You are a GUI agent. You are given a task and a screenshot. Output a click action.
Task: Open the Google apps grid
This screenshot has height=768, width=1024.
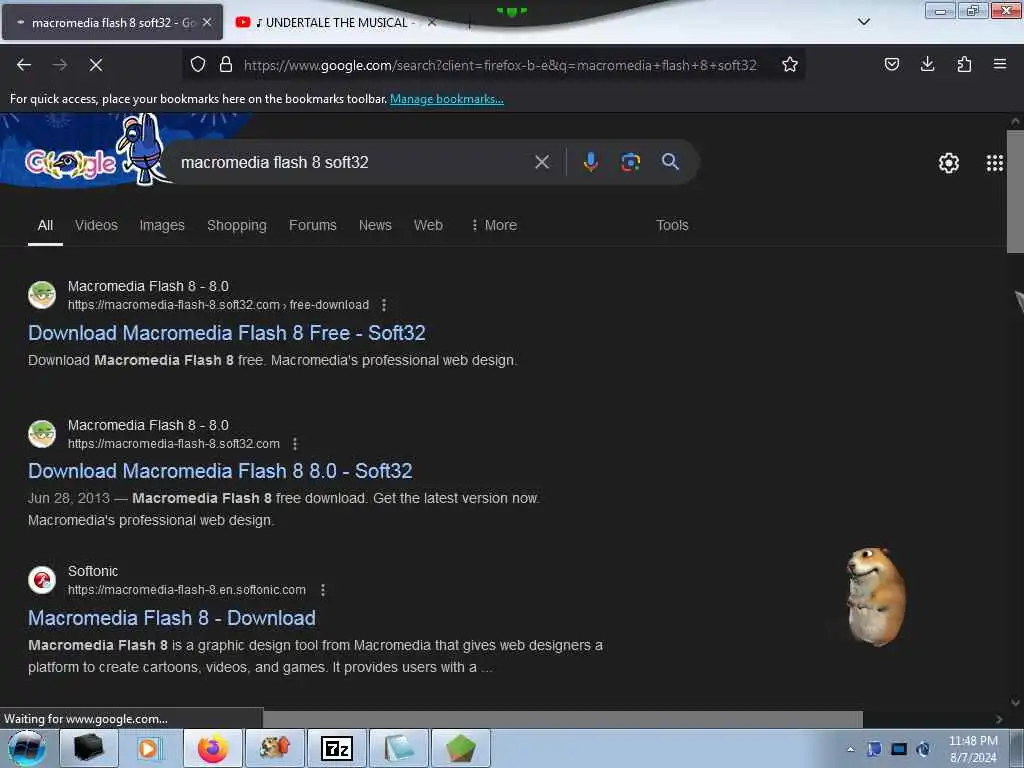pos(995,163)
